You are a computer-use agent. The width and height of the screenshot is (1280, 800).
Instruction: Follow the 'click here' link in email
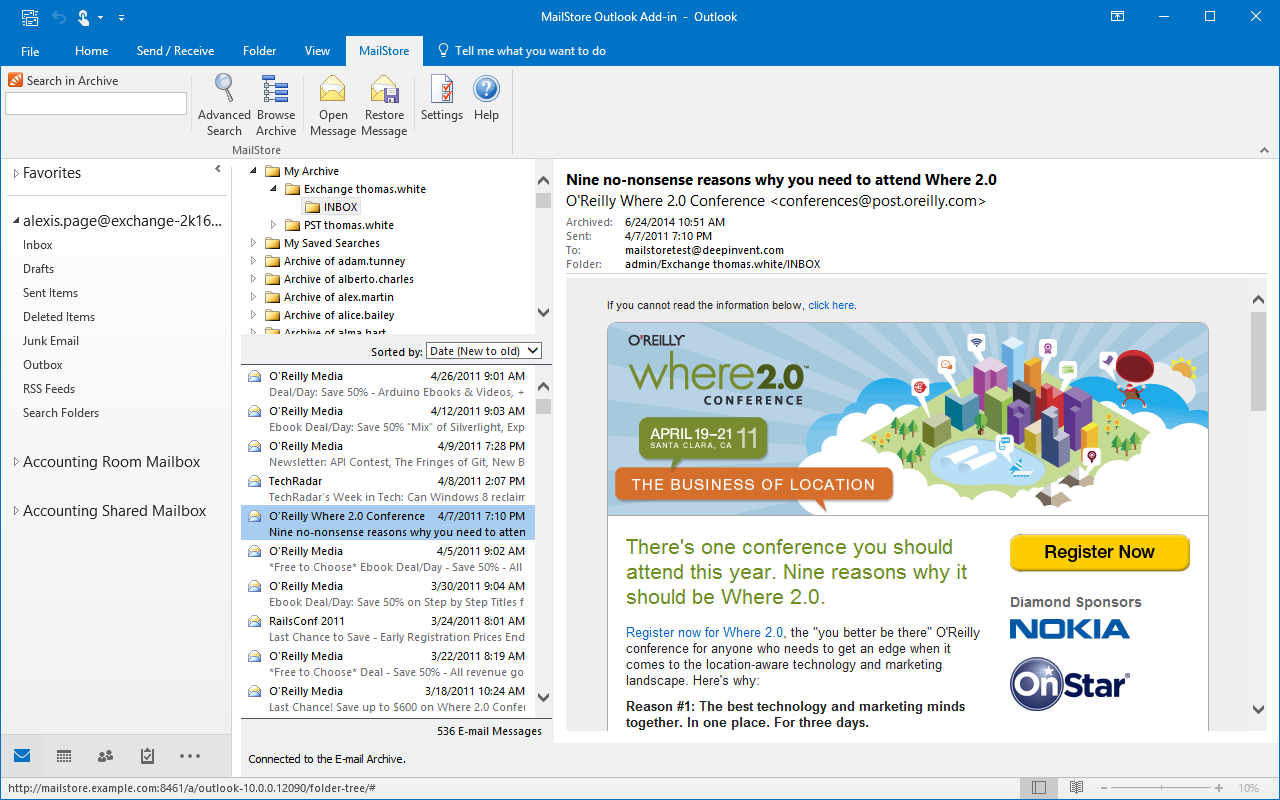831,305
